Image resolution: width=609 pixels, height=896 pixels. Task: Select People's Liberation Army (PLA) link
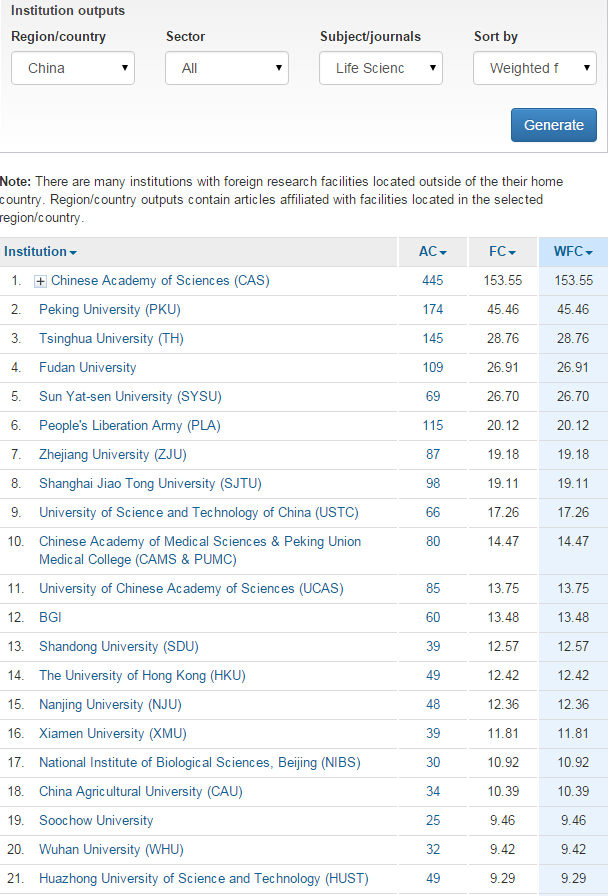click(129, 426)
